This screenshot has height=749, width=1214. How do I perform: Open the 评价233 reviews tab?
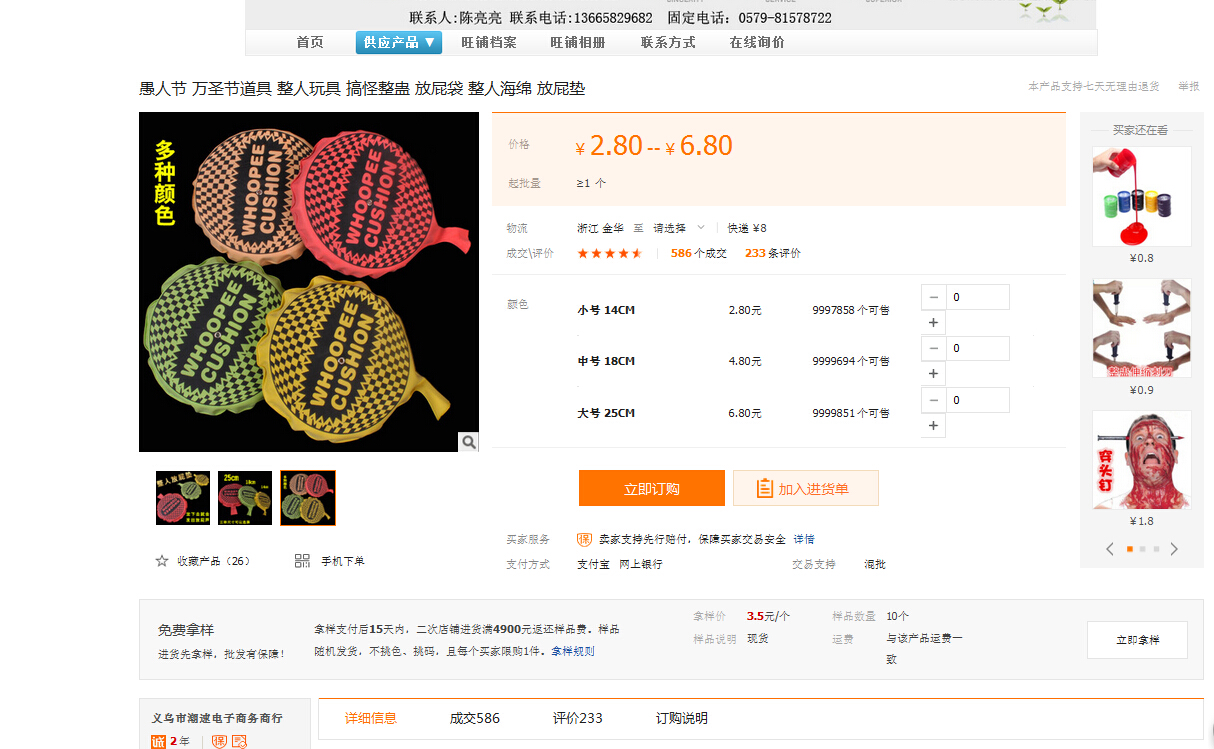(577, 718)
